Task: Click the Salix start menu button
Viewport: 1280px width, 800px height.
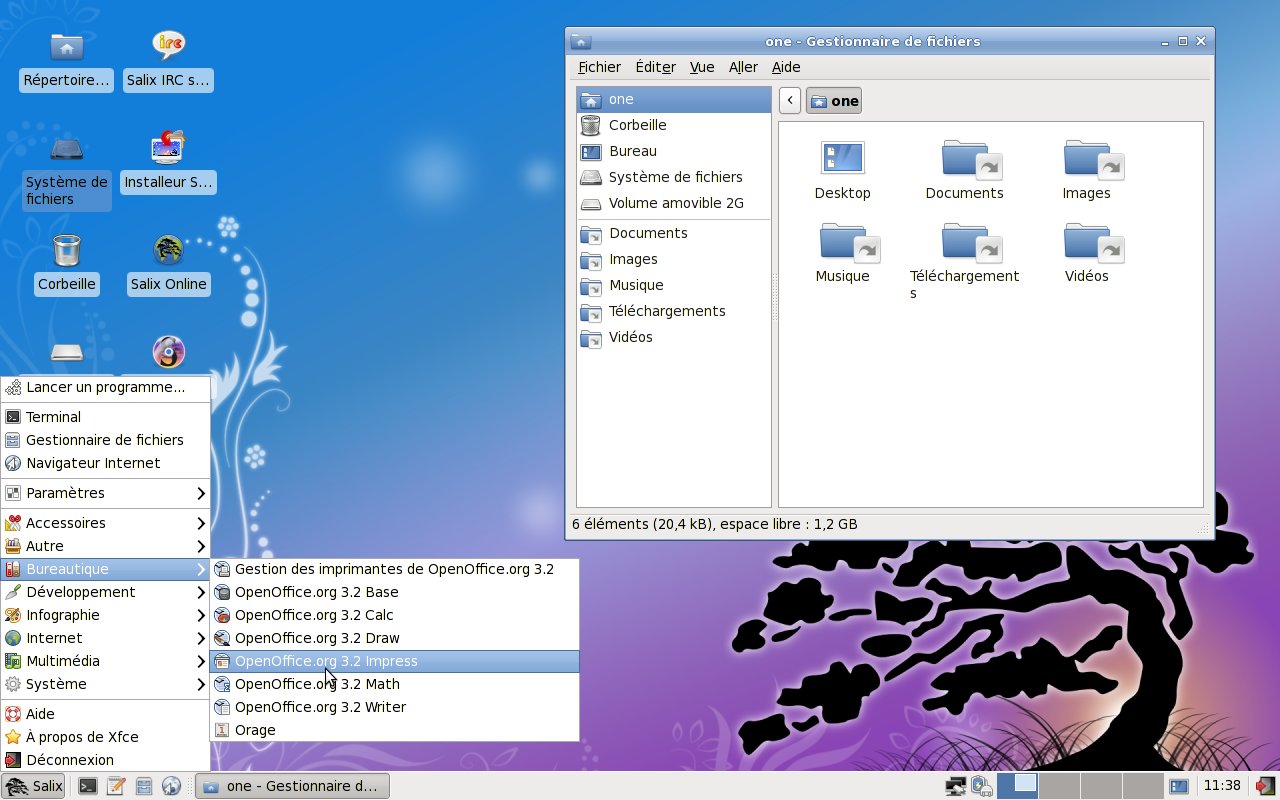Action: (34, 786)
